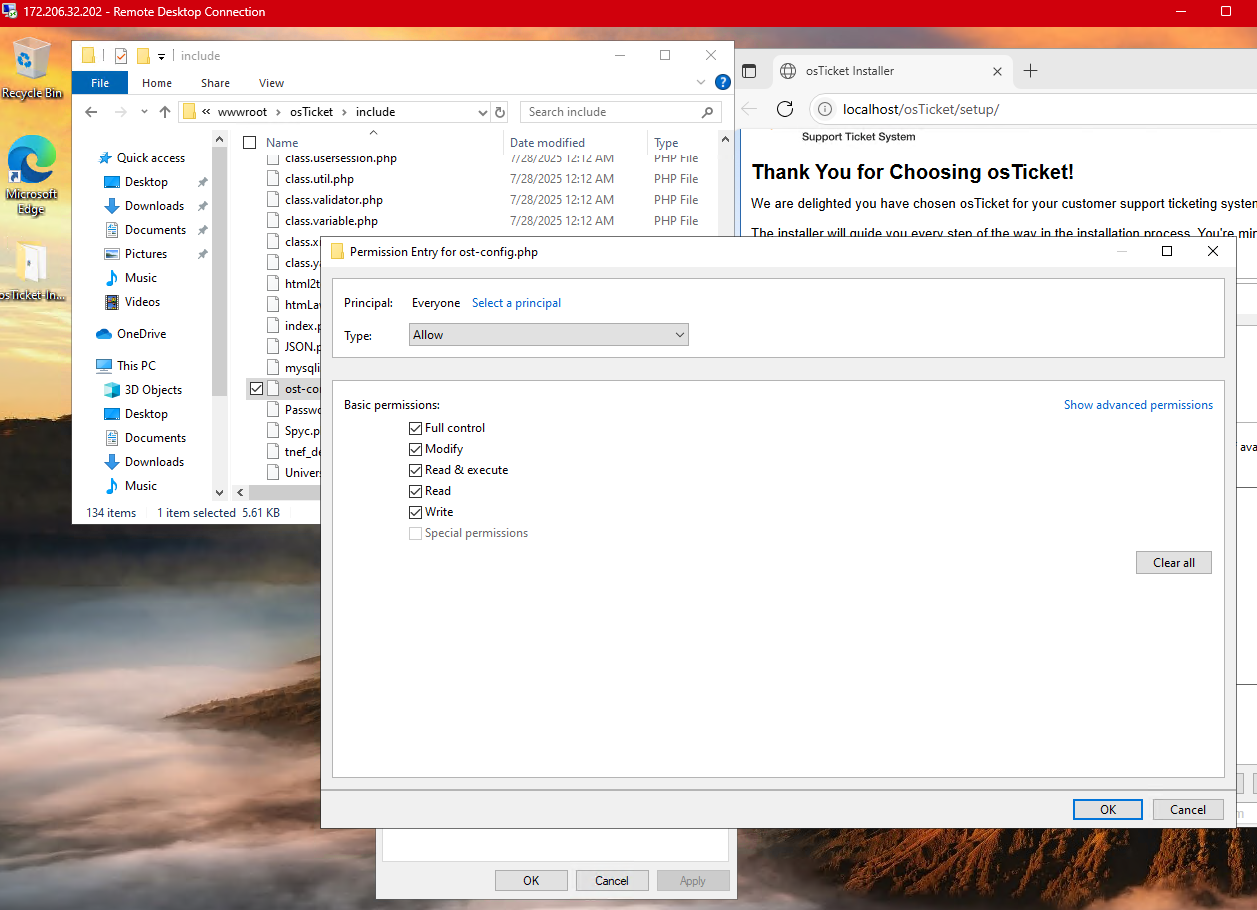Go back in File Explorer
Viewport: 1257px width, 910px height.
91,112
